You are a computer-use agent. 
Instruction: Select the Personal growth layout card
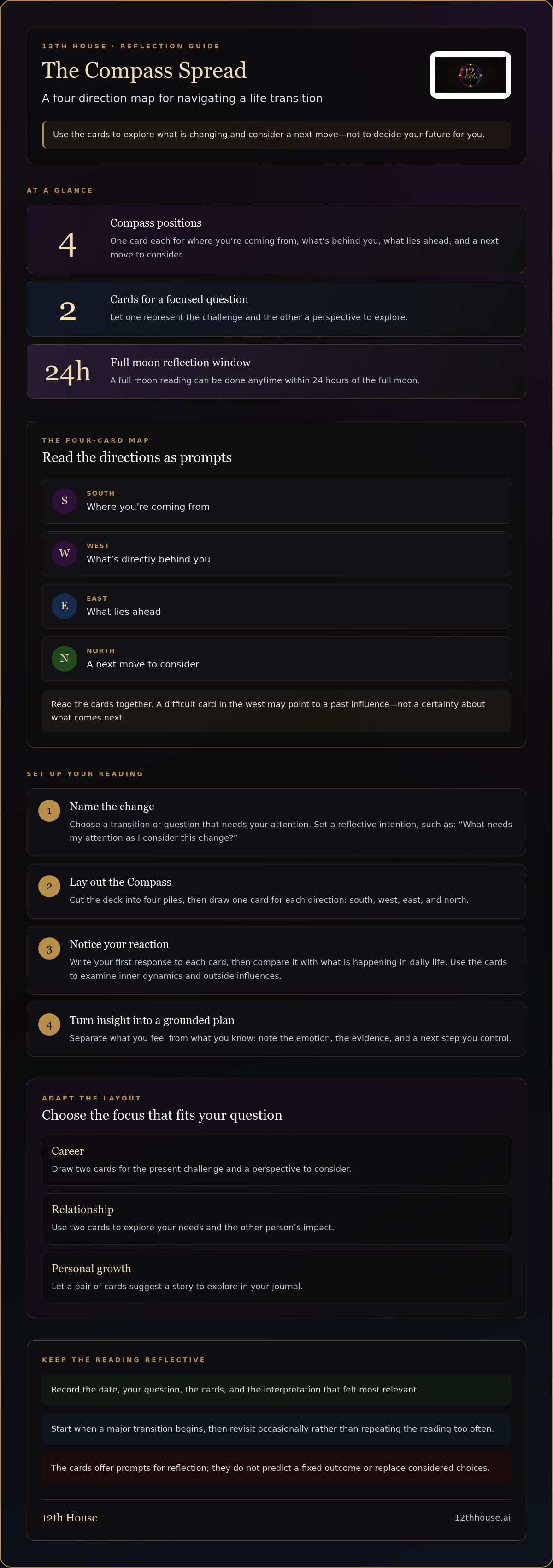click(x=276, y=1277)
